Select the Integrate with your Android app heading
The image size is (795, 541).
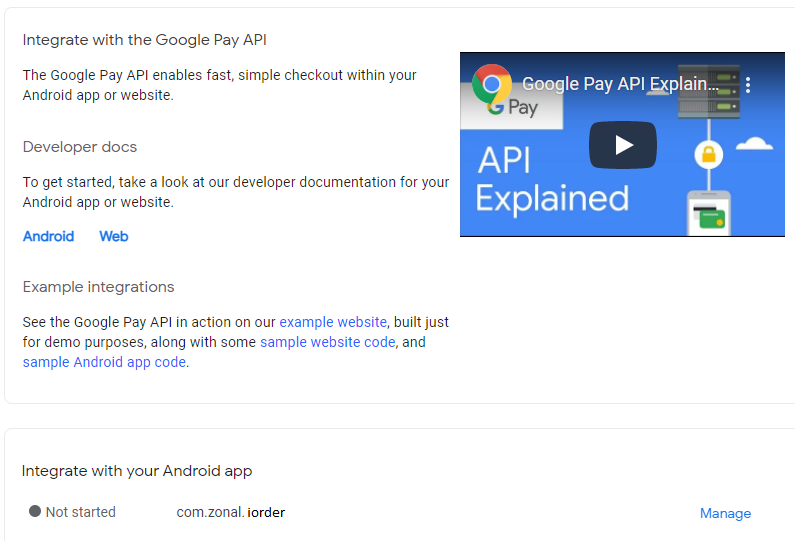point(137,471)
